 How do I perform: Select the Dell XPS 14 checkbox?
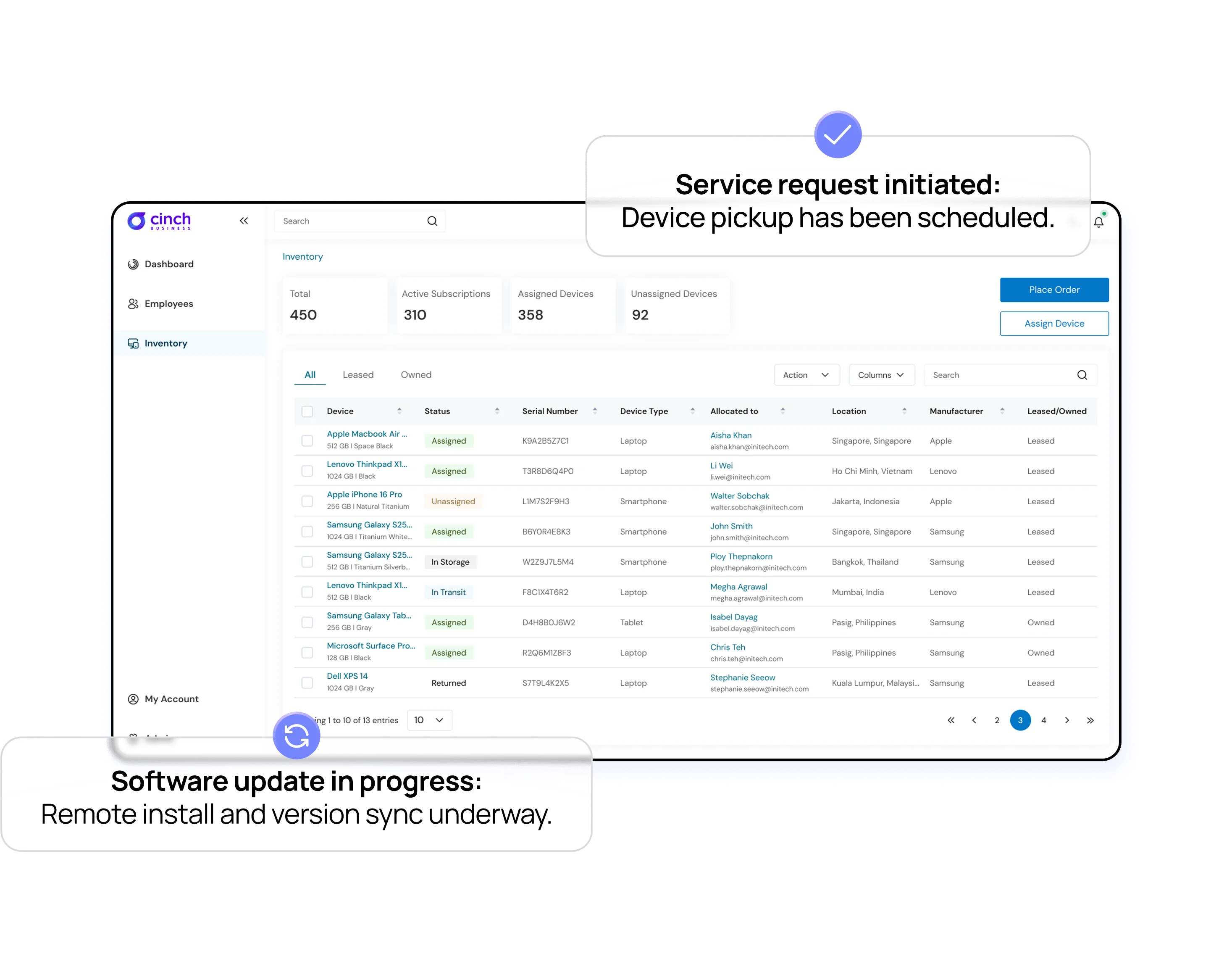[x=307, y=683]
